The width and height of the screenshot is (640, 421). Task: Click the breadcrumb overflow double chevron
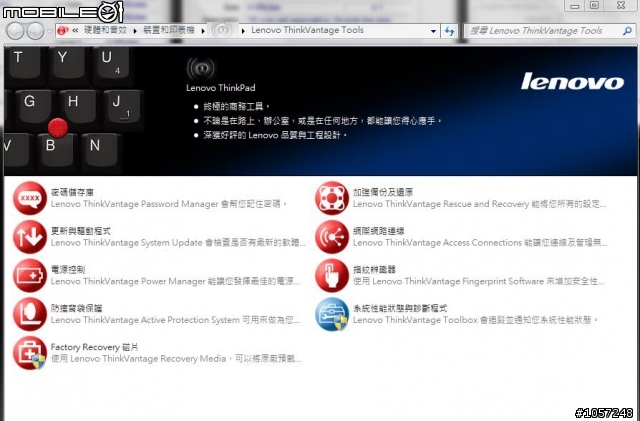(75, 30)
